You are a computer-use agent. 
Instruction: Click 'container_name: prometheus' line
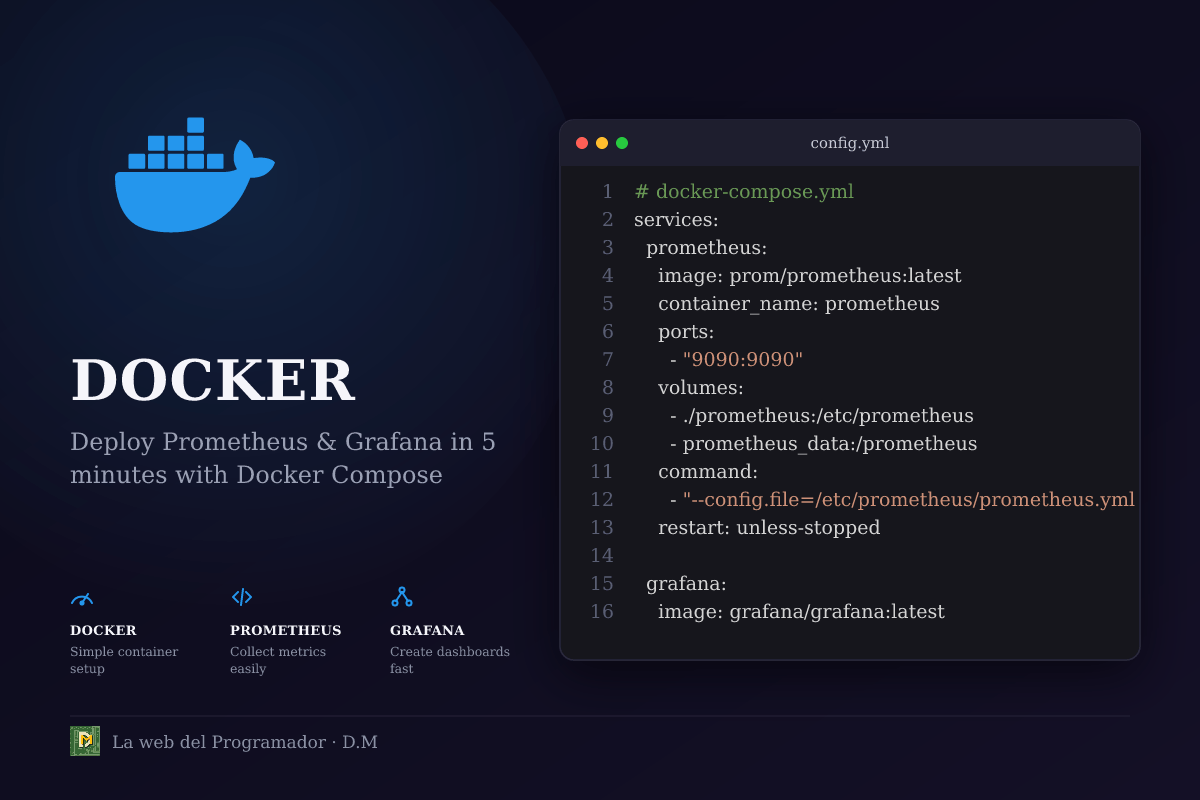point(799,304)
